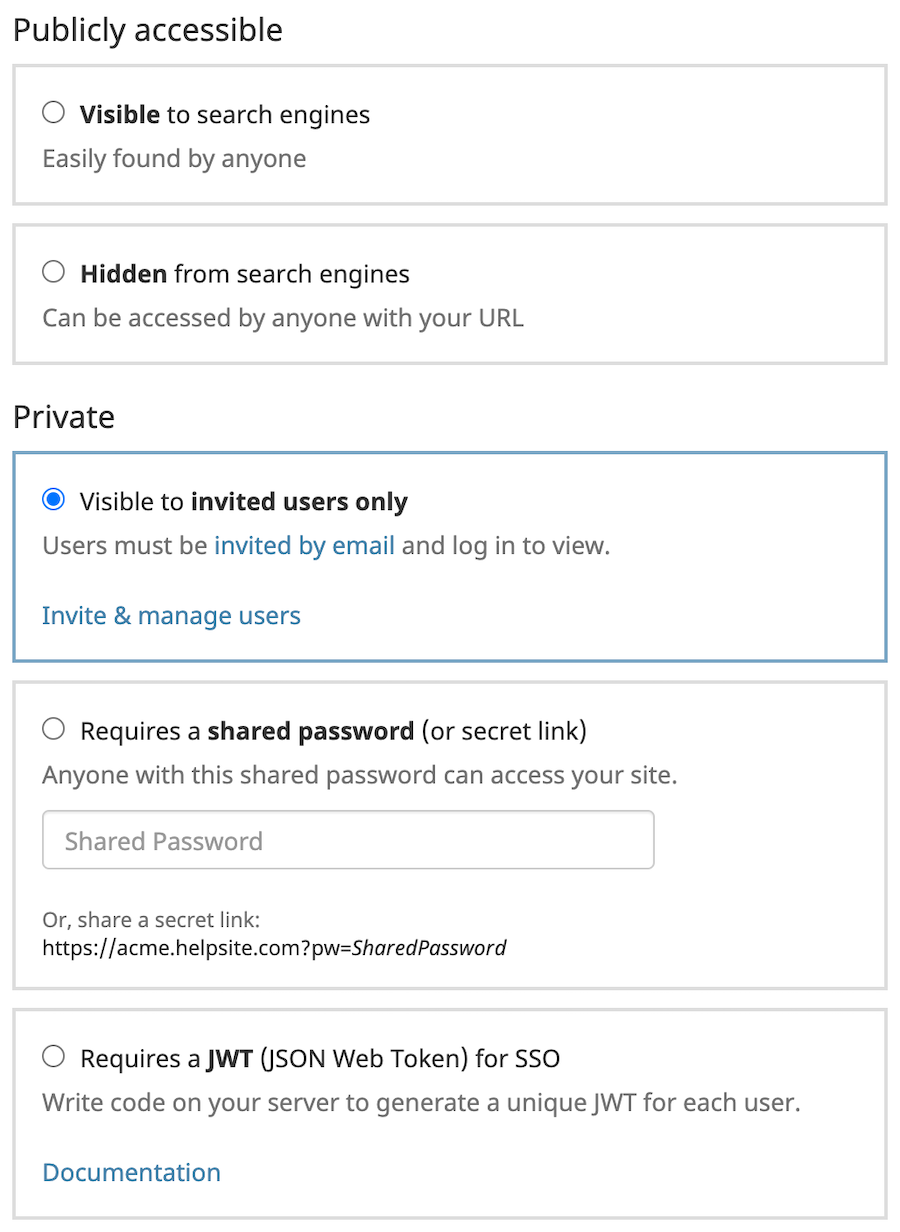Choose the invited users only radio button
The image size is (900, 1232).
(x=53, y=500)
